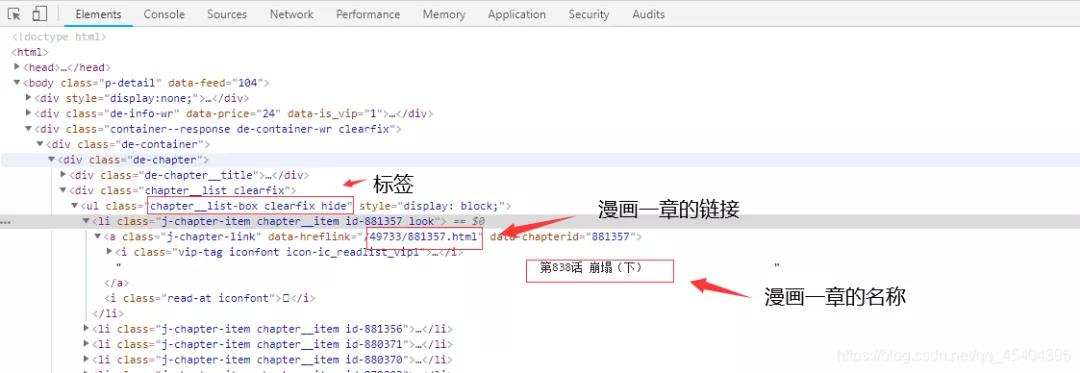Expand the de-chapter__title div node
This screenshot has width=1080, height=373.
[63, 175]
